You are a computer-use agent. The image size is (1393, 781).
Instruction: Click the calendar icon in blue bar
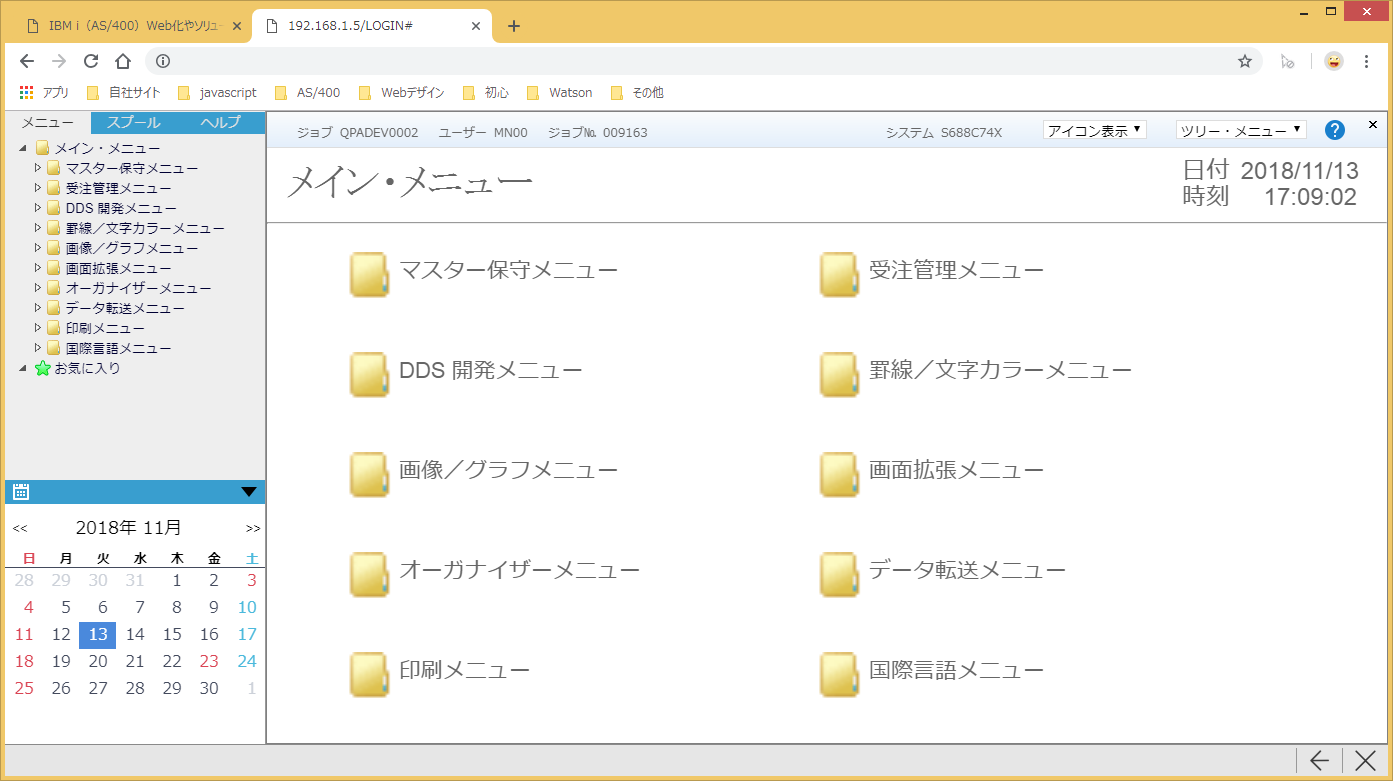coord(21,491)
